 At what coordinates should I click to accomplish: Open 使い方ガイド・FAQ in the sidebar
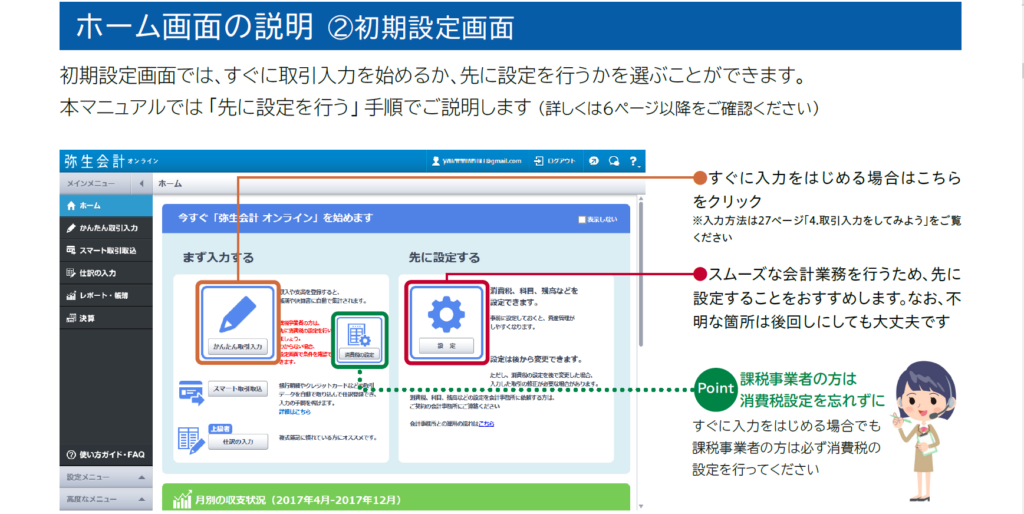point(106,455)
